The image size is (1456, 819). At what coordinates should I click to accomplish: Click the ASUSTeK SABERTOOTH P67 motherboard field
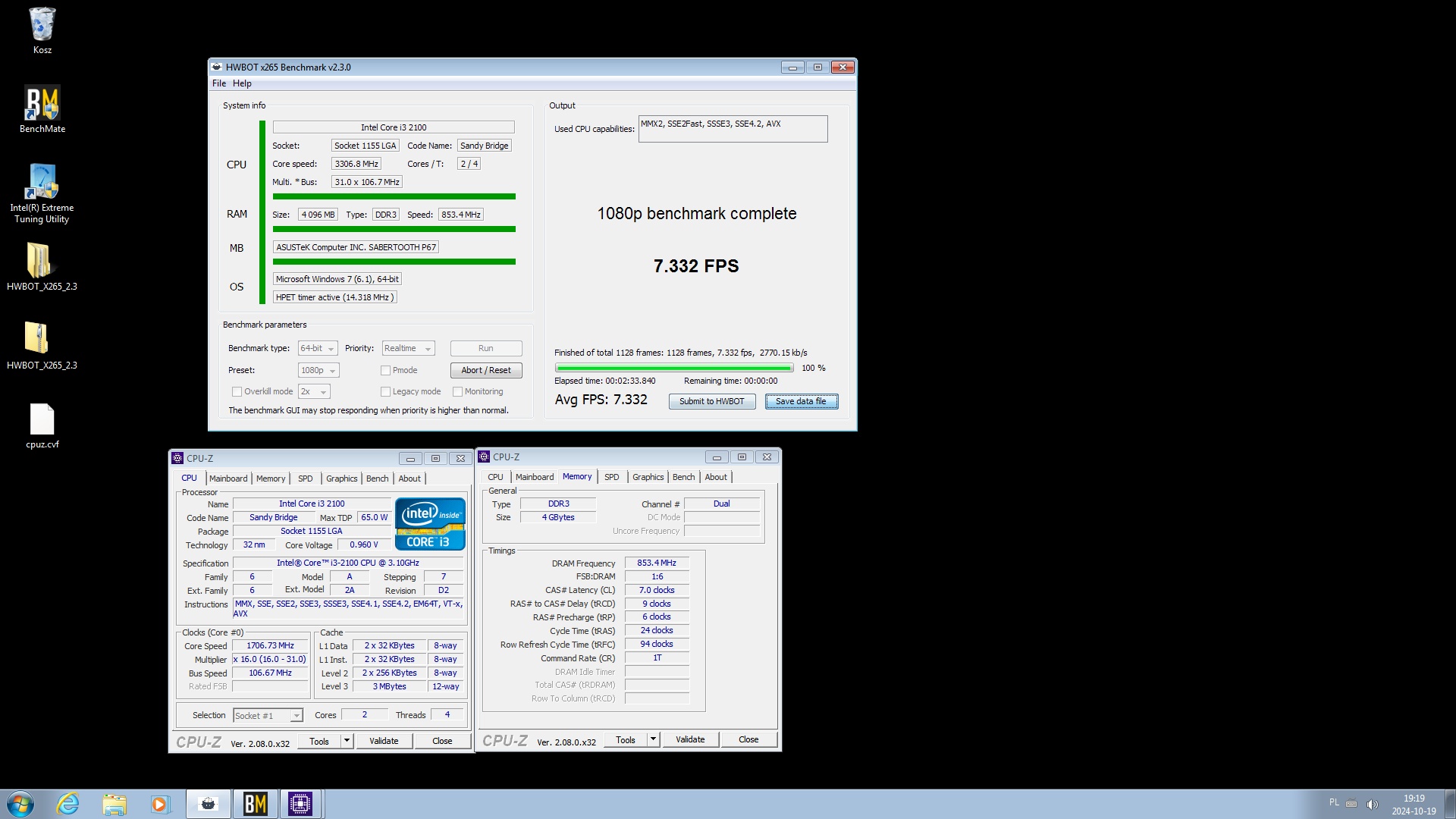pos(356,247)
